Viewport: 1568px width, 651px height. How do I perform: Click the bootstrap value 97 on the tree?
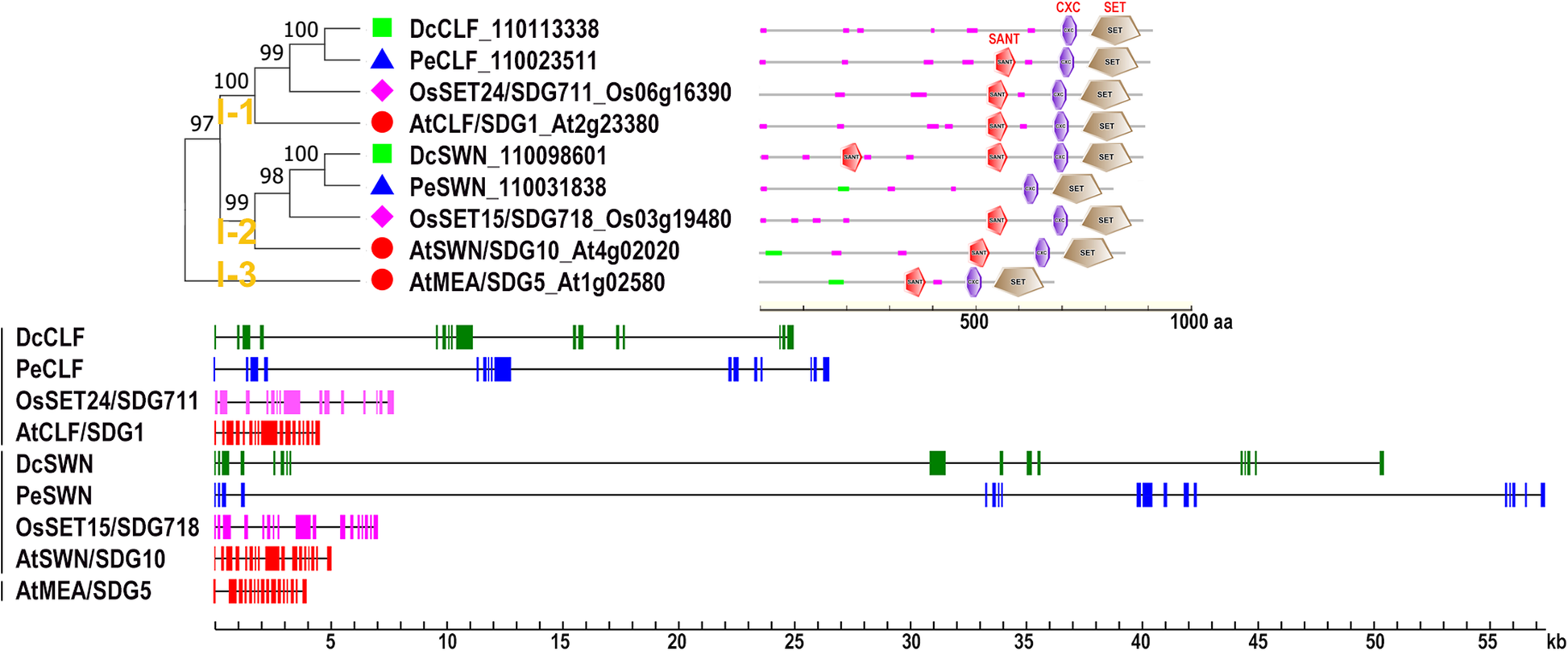click(x=201, y=123)
